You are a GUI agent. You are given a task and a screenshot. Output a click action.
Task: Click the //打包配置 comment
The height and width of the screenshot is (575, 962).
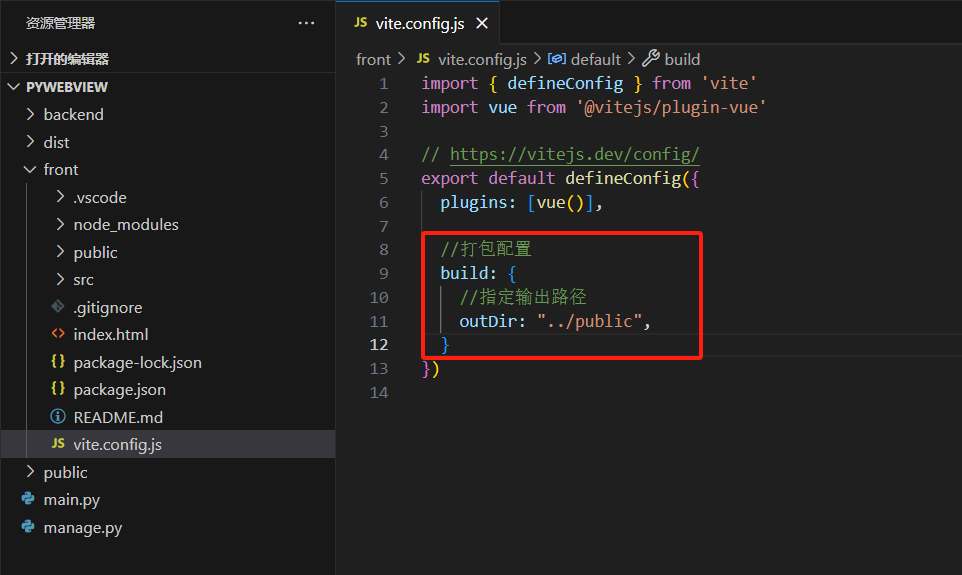[x=486, y=249]
